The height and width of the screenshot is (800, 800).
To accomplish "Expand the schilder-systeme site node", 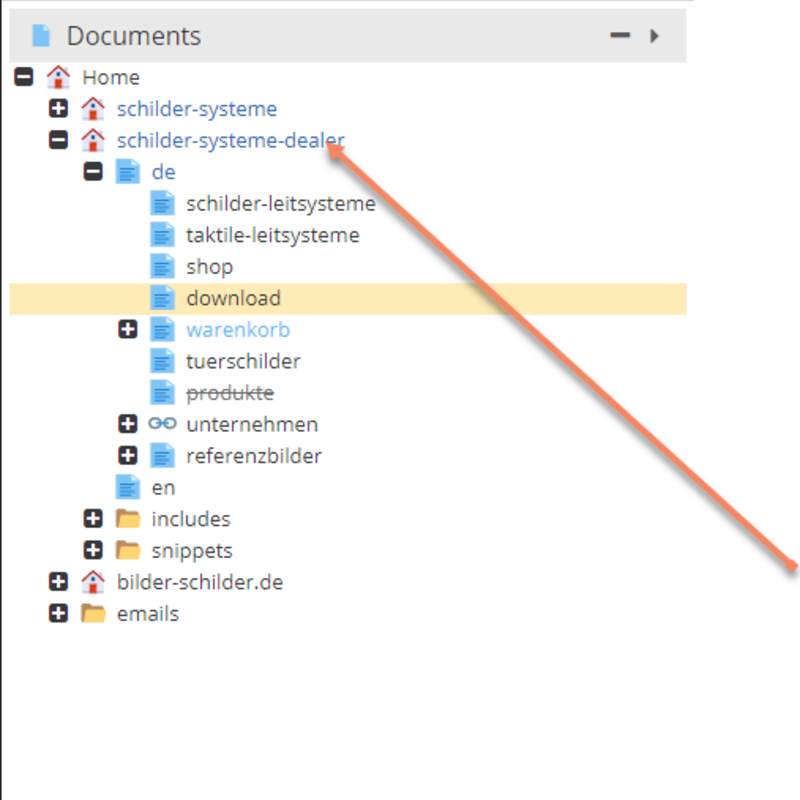I will [x=59, y=109].
